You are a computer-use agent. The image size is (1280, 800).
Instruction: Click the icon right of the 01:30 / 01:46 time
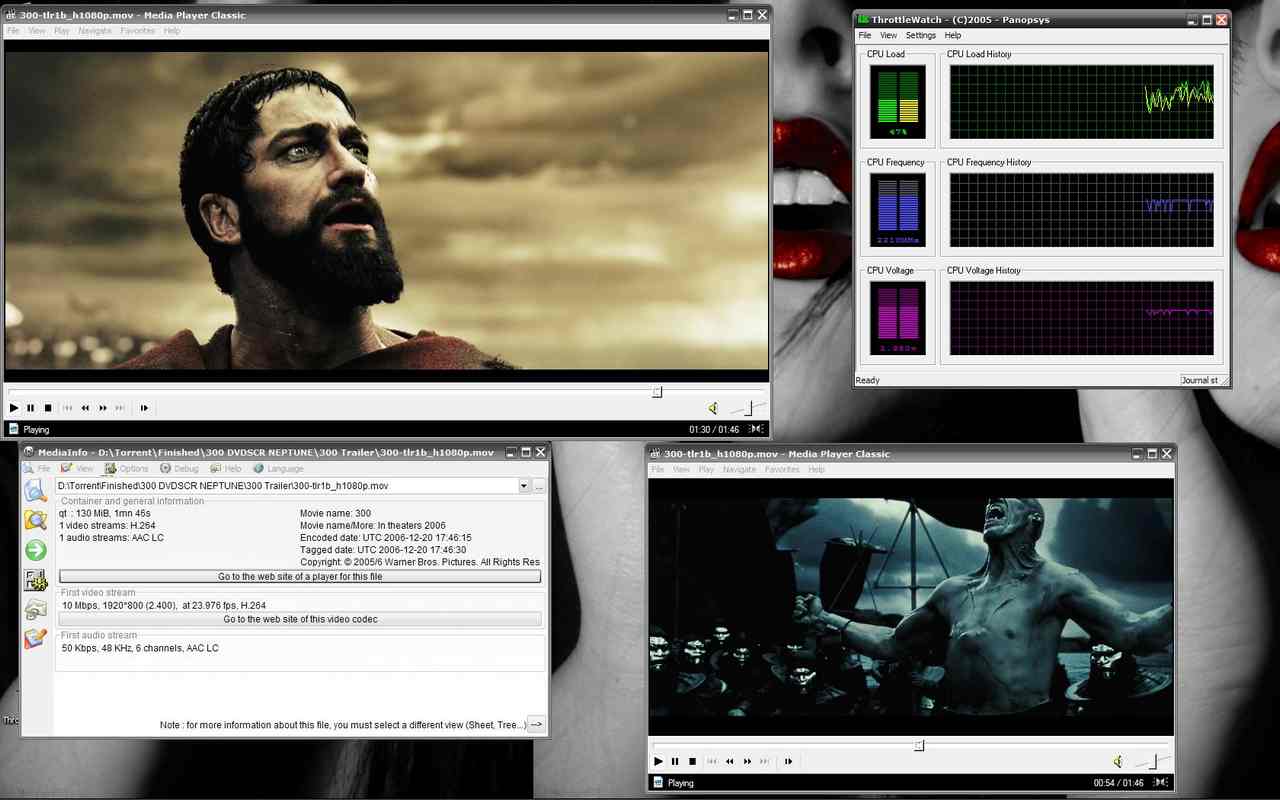(757, 430)
